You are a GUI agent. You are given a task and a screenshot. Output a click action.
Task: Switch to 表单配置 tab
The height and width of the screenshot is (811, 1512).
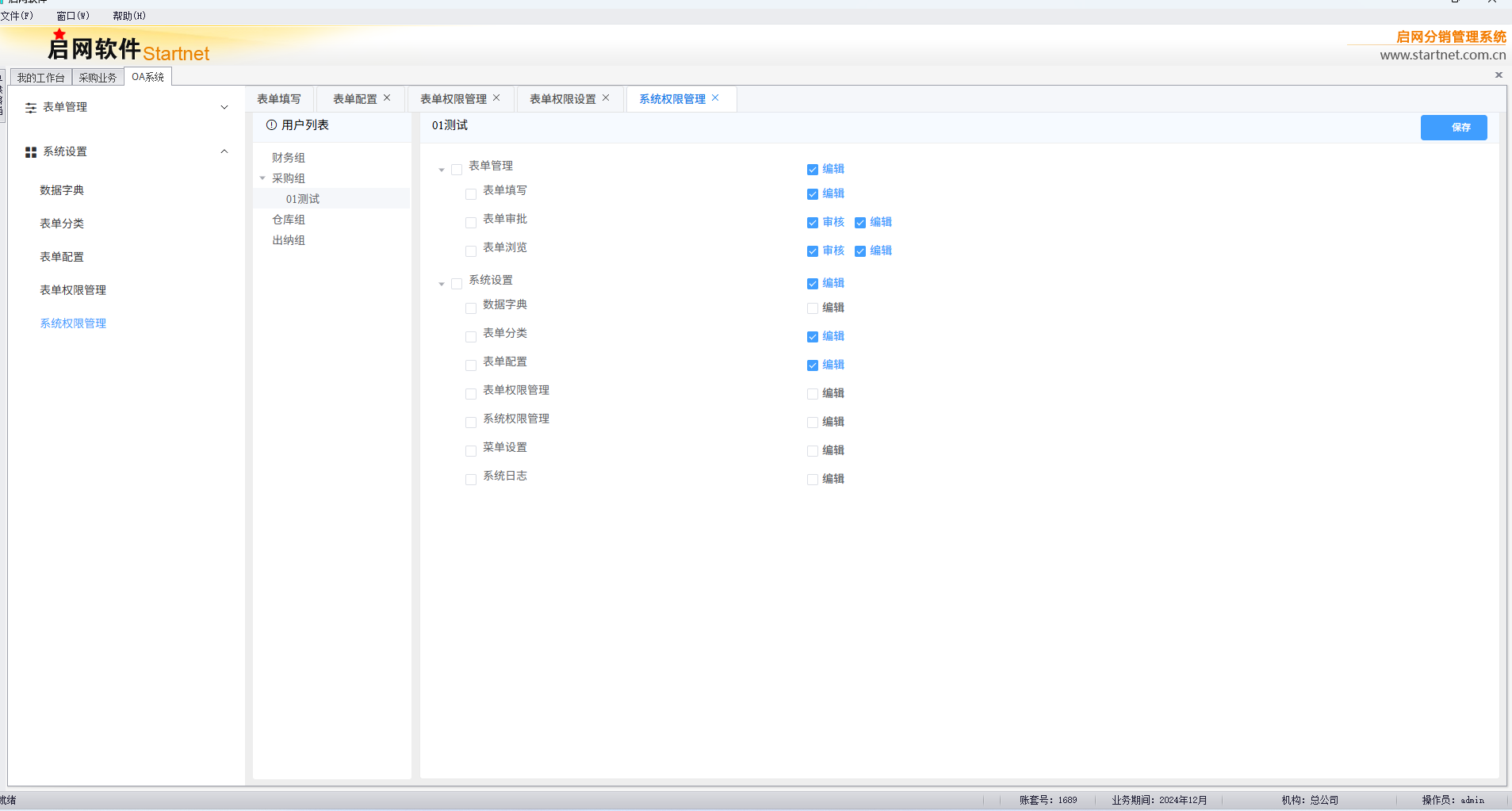click(355, 99)
